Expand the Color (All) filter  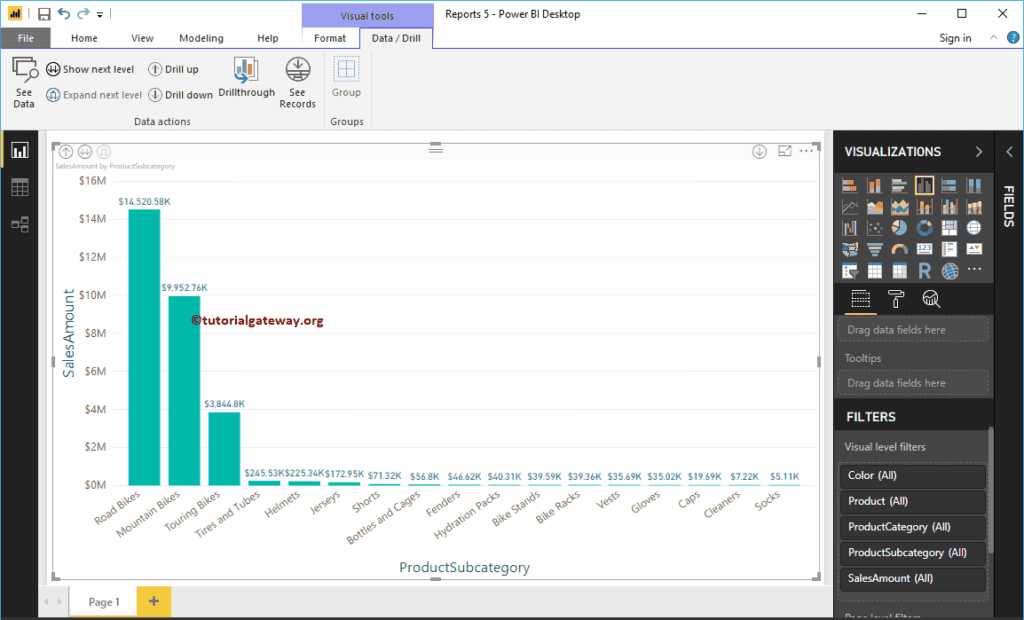pos(912,476)
